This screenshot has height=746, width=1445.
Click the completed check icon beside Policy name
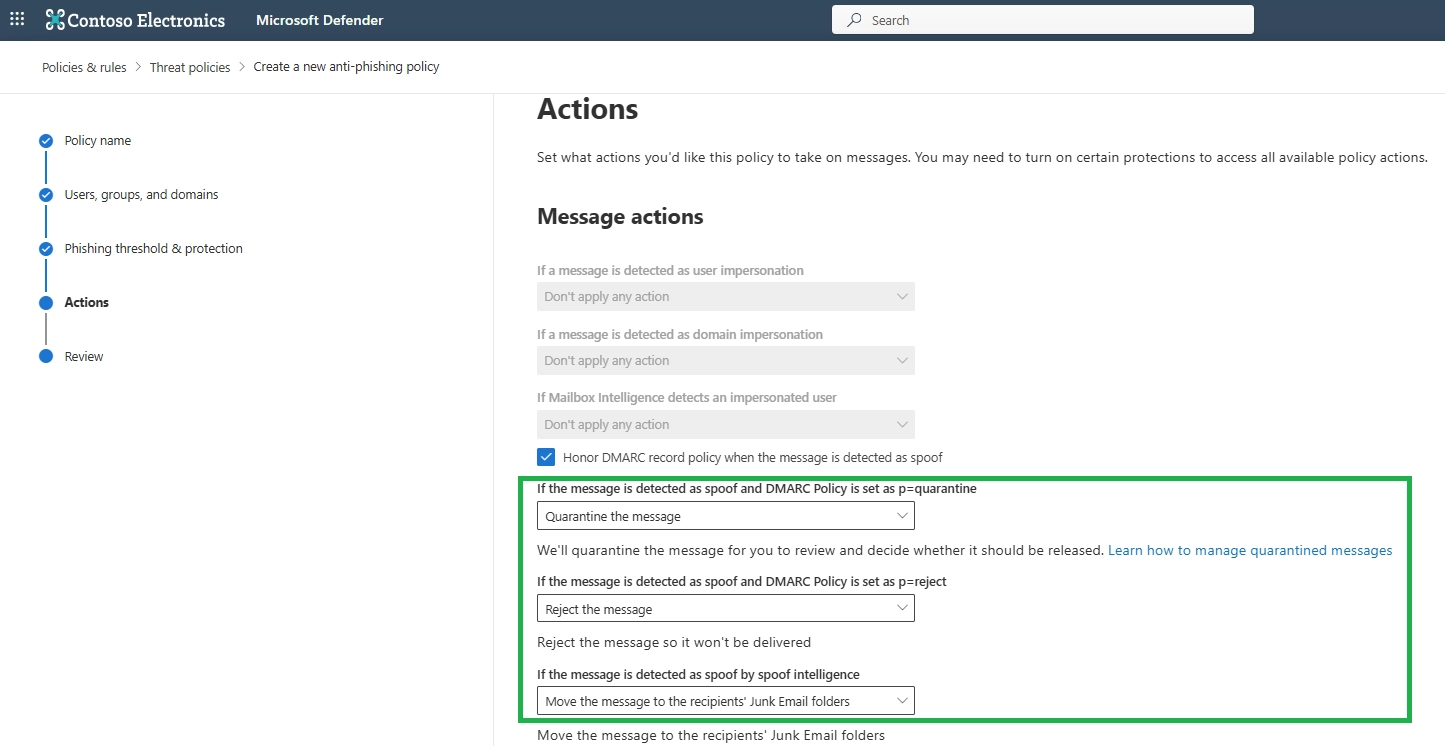(45, 140)
